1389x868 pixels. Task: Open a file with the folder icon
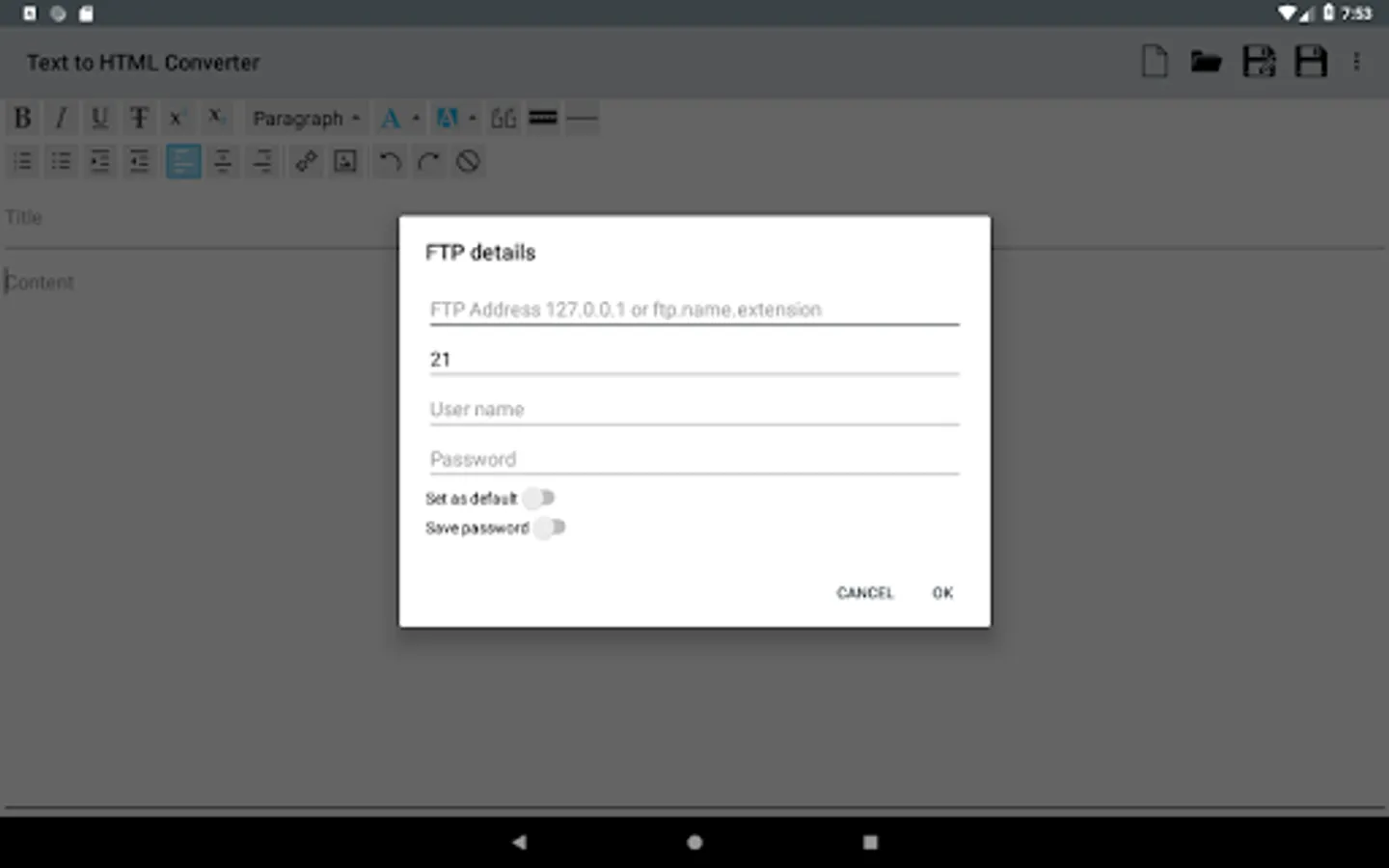point(1206,62)
